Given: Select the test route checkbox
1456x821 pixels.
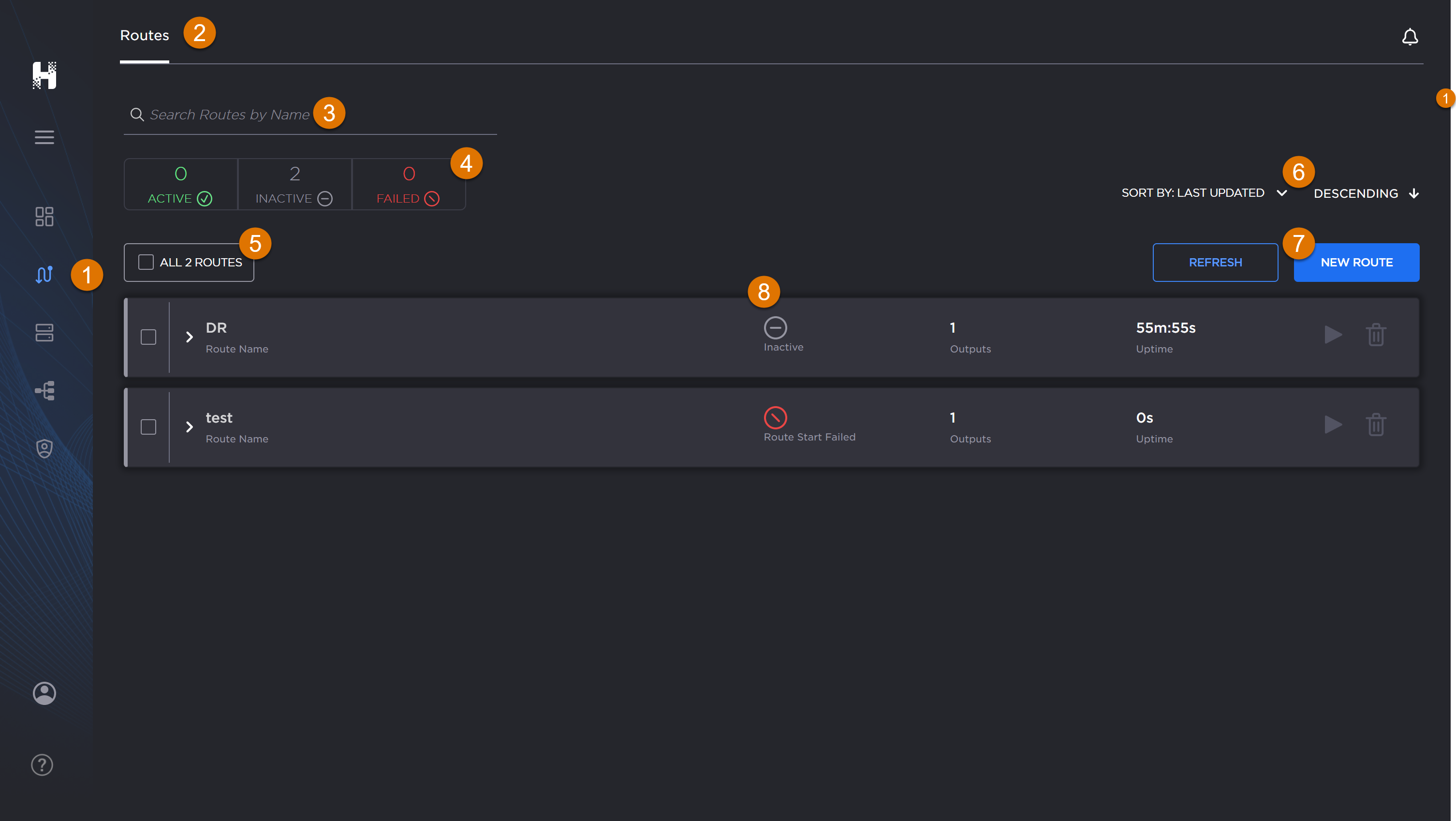Looking at the screenshot, I should [148, 426].
